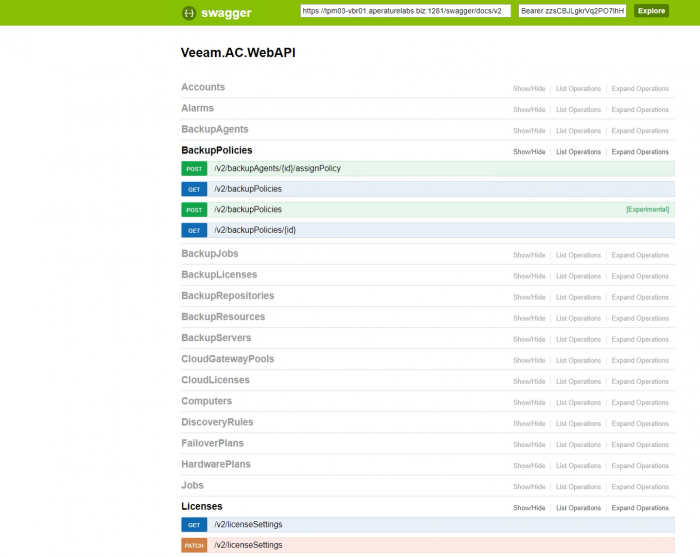
Task: Click the Explore button
Action: pyautogui.click(x=651, y=11)
